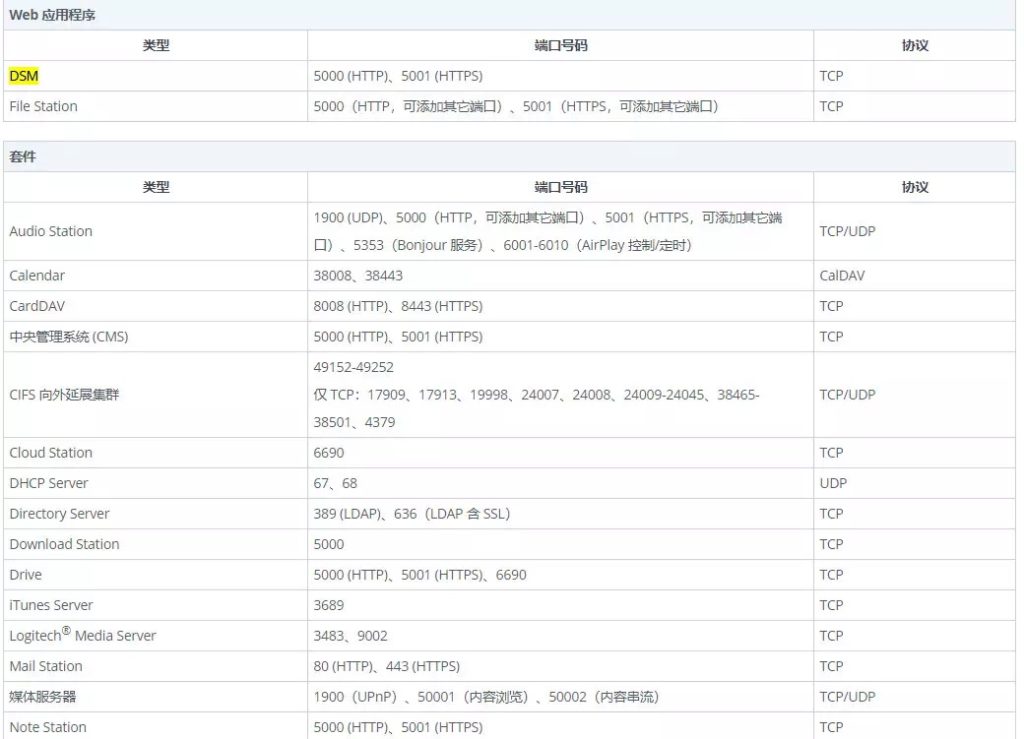Click the Web 应用程序 section header

pyautogui.click(x=52, y=15)
